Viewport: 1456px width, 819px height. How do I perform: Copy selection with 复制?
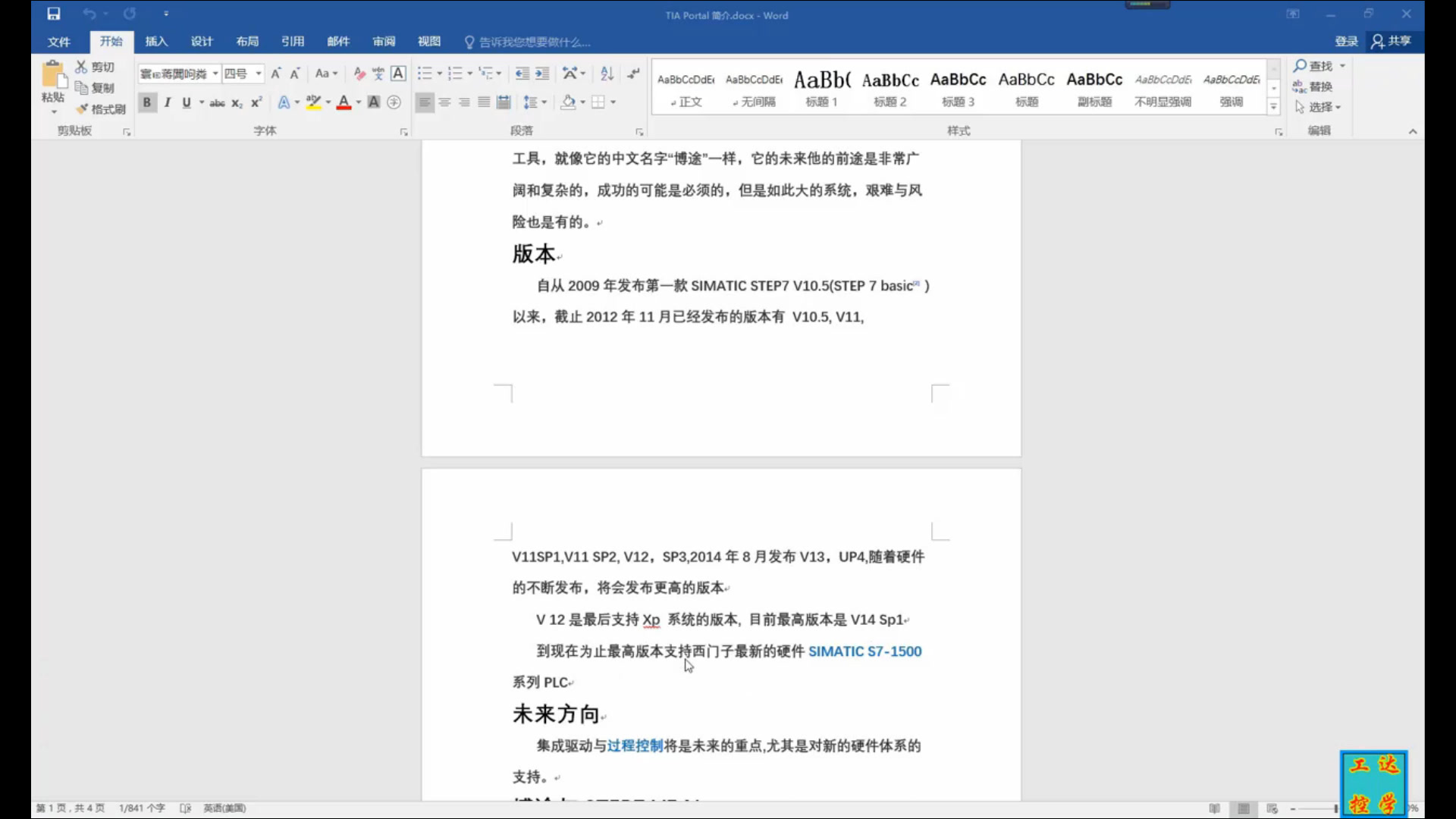tap(95, 88)
